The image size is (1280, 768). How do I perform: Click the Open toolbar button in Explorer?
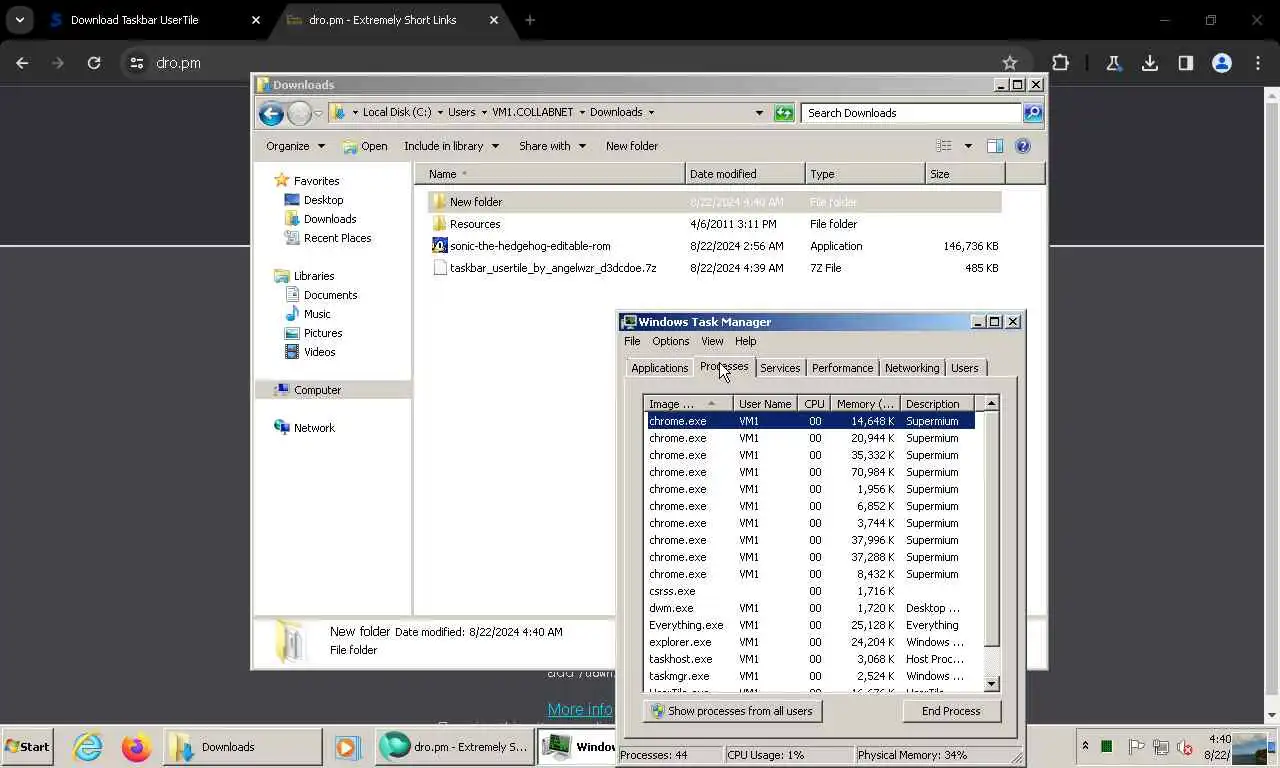click(365, 146)
